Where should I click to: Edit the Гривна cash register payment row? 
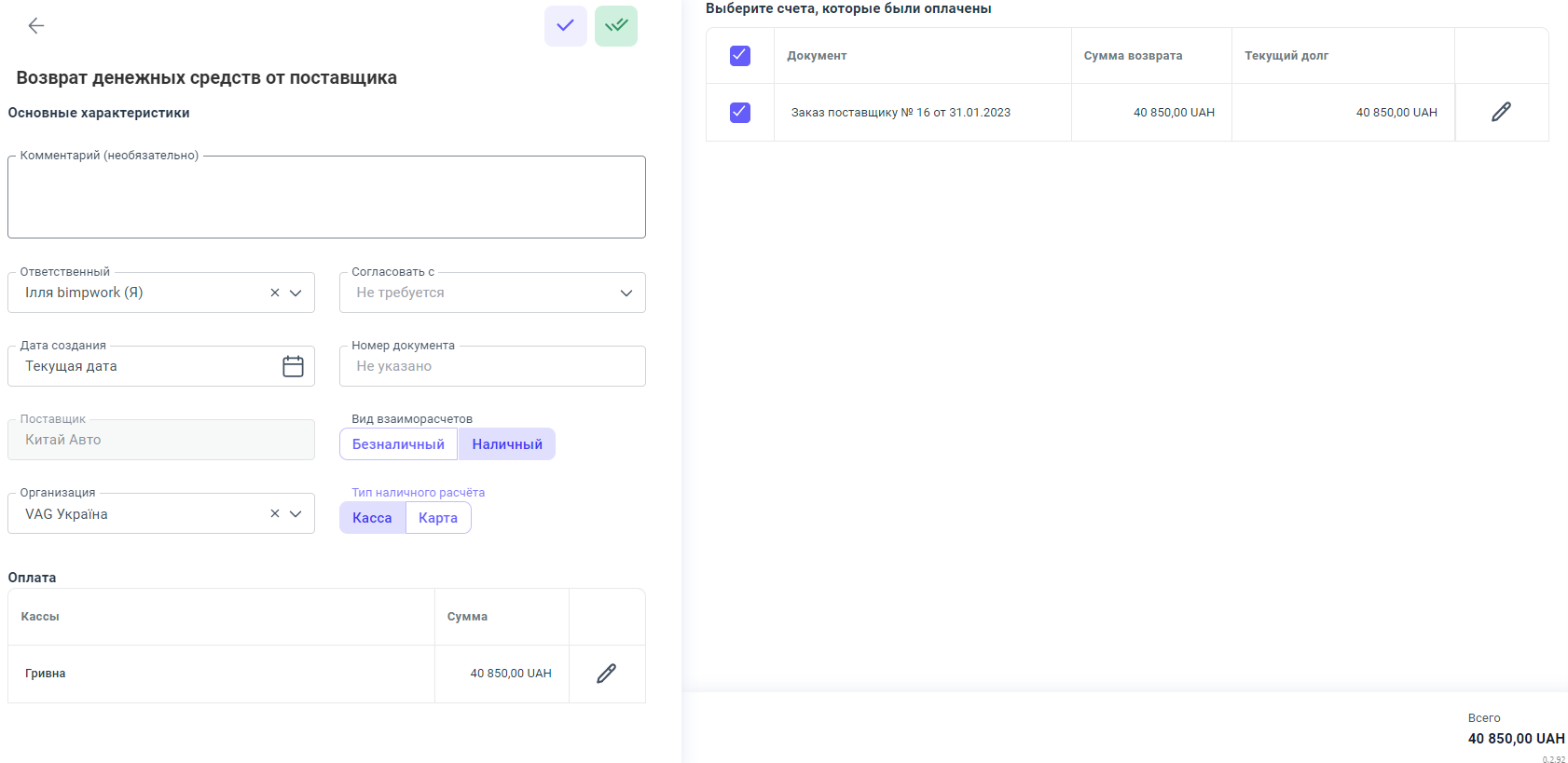click(x=606, y=674)
